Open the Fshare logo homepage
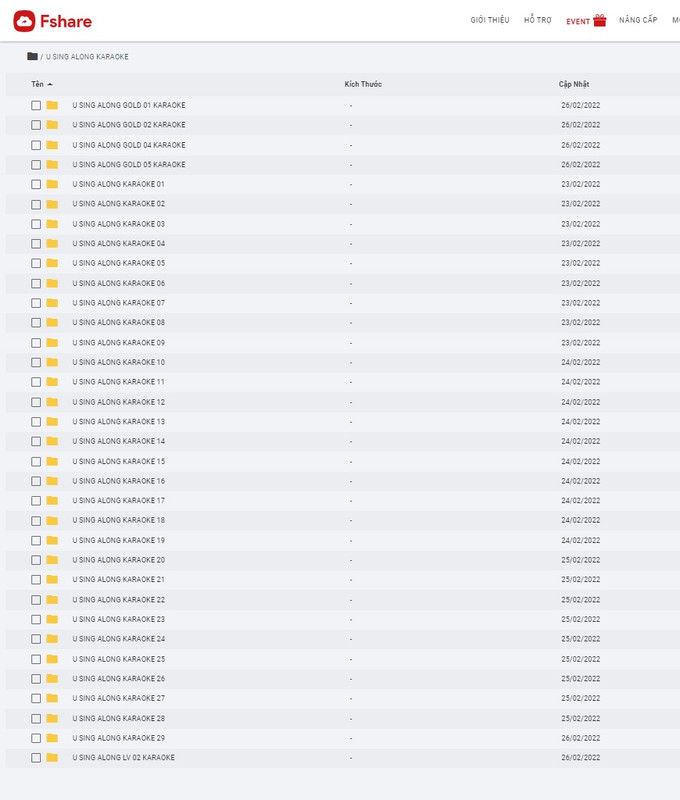Image resolution: width=680 pixels, height=800 pixels. [53, 21]
